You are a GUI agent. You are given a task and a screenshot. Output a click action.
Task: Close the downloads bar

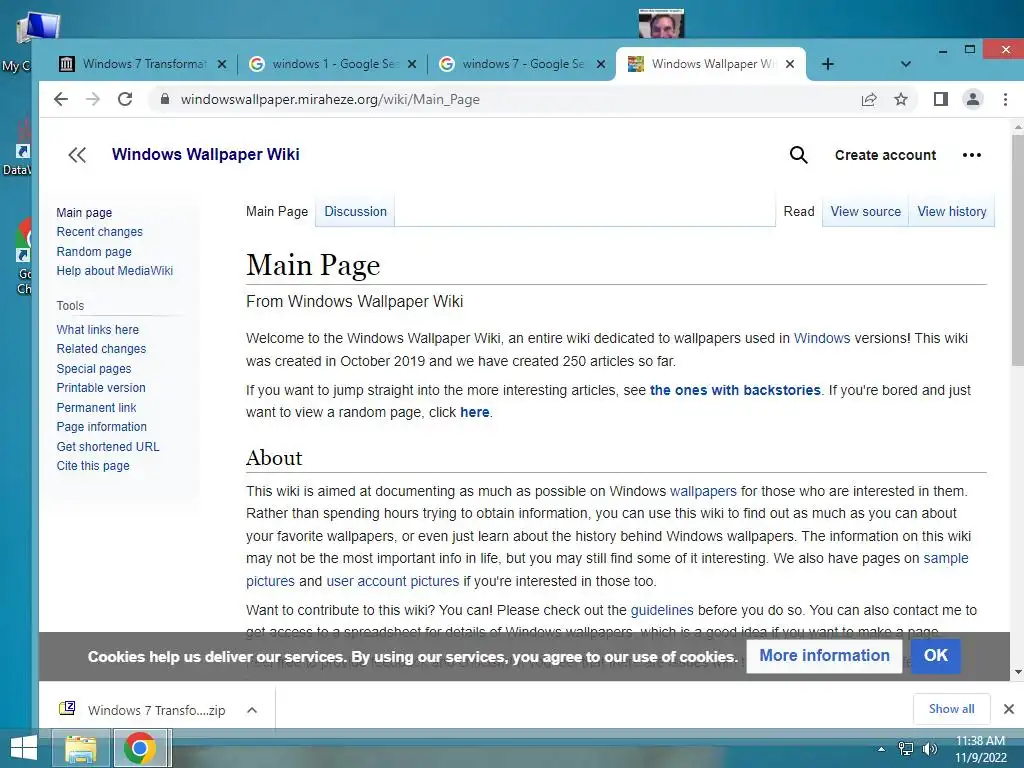(1008, 709)
